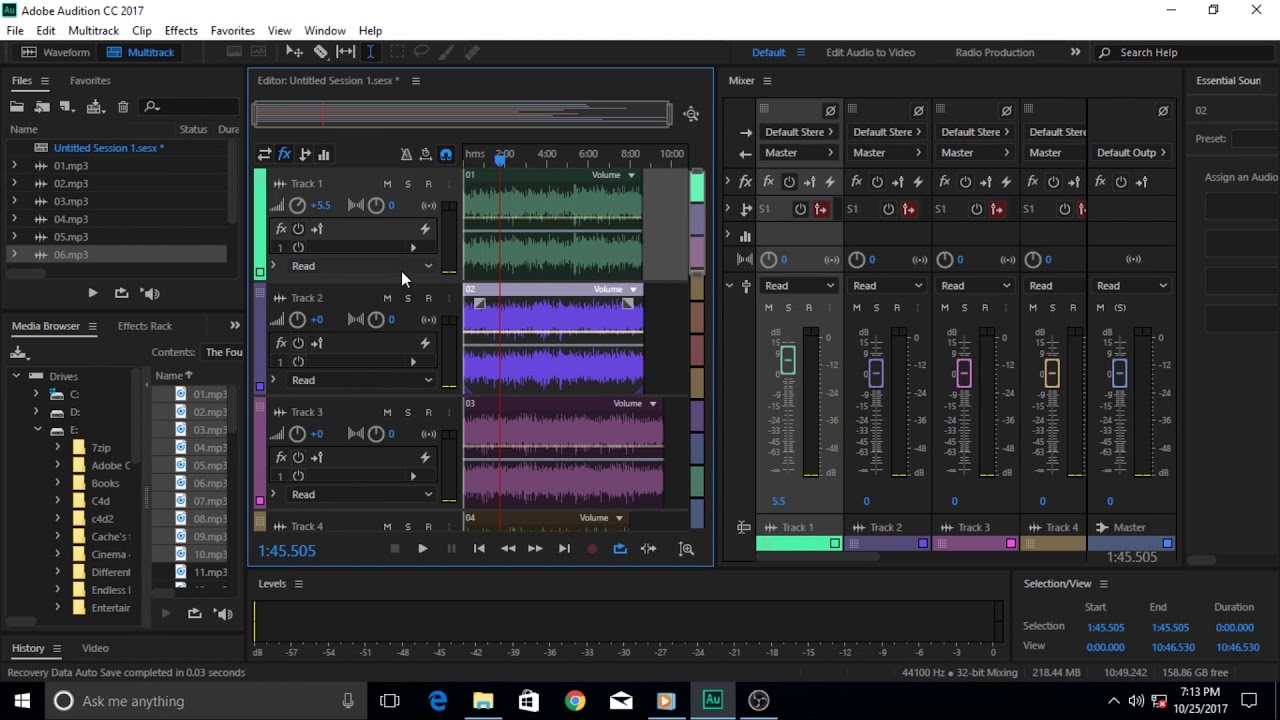Switch to Waveform view
Screen dimensions: 1280x720
click(57, 52)
